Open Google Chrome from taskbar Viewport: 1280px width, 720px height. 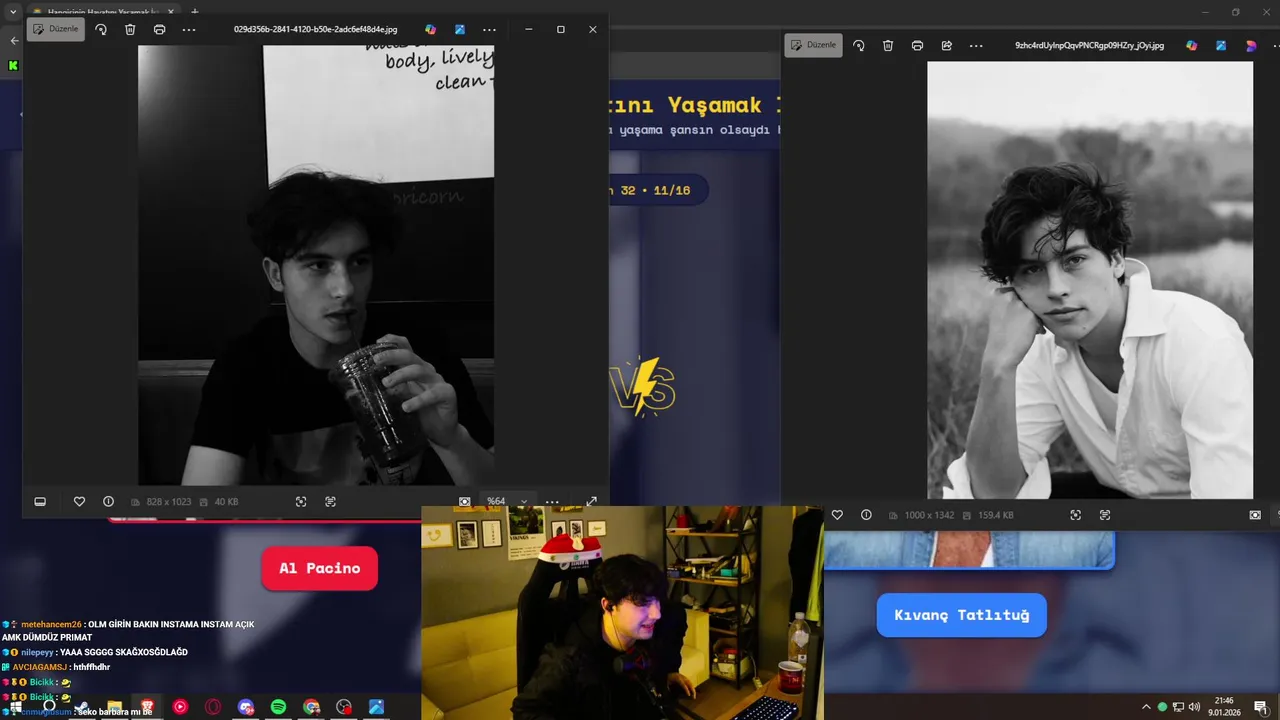(311, 707)
